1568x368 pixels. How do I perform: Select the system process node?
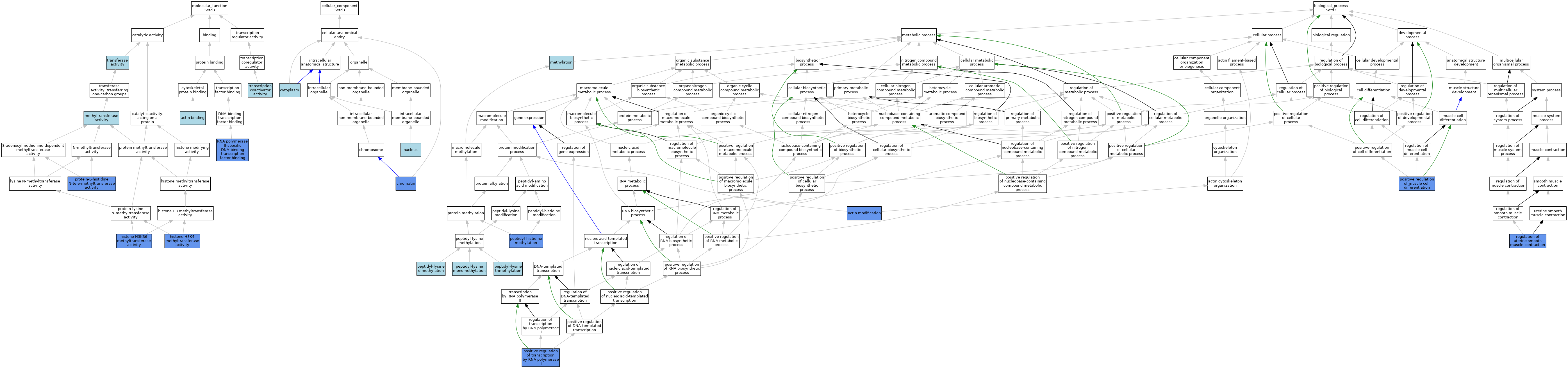1546,90
